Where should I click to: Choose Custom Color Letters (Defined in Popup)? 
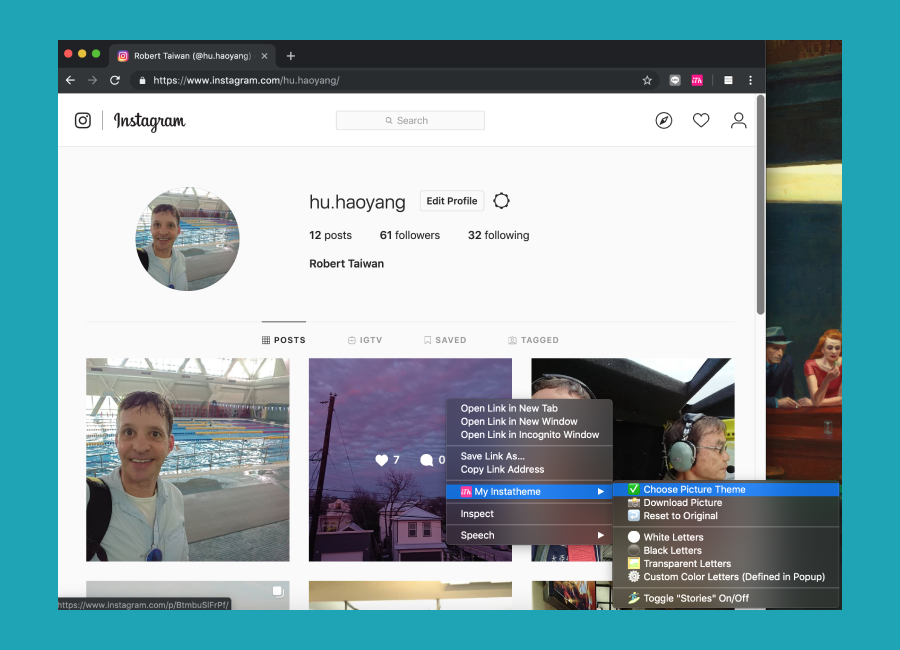pos(726,577)
